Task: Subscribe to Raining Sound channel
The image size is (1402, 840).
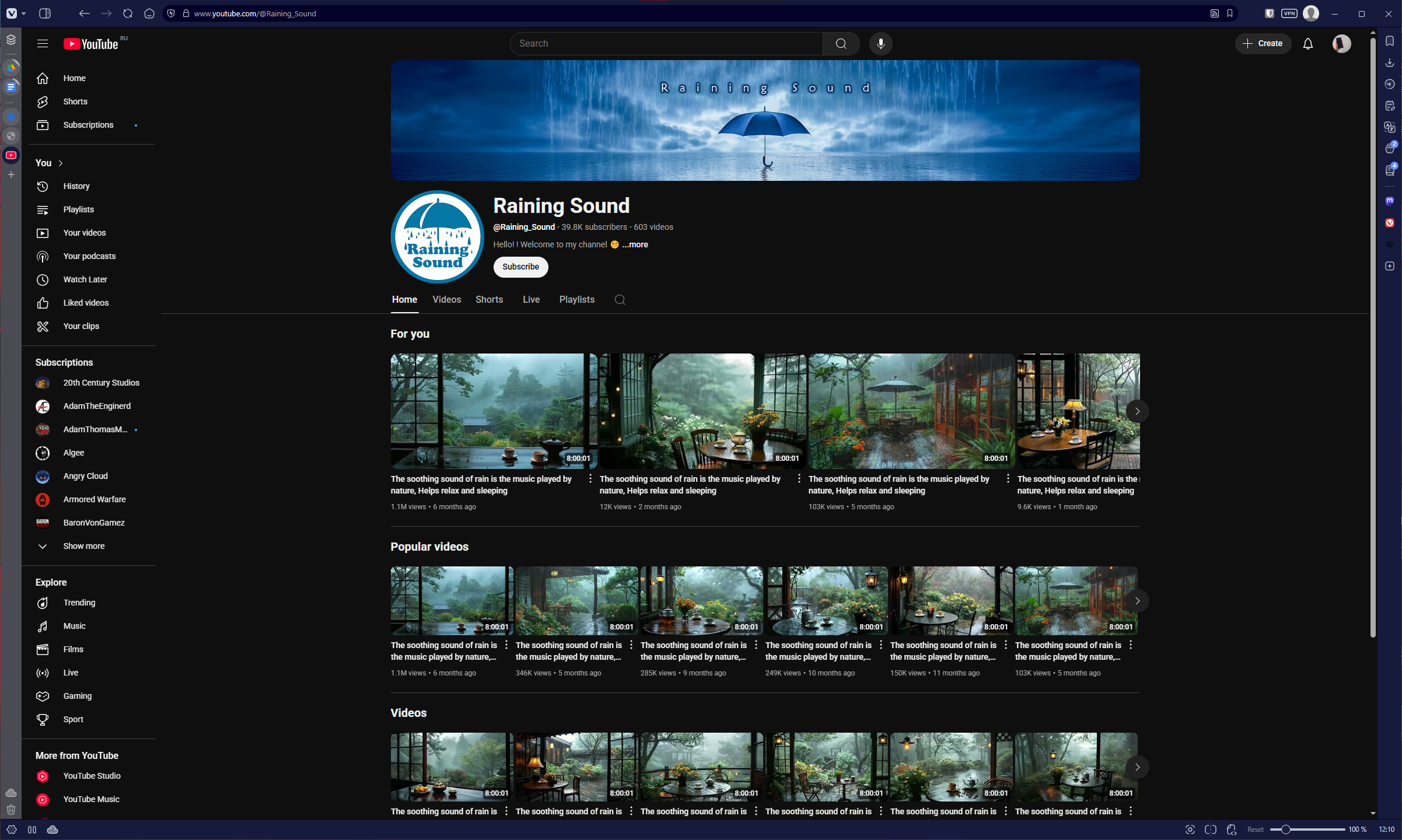Action: 520,267
